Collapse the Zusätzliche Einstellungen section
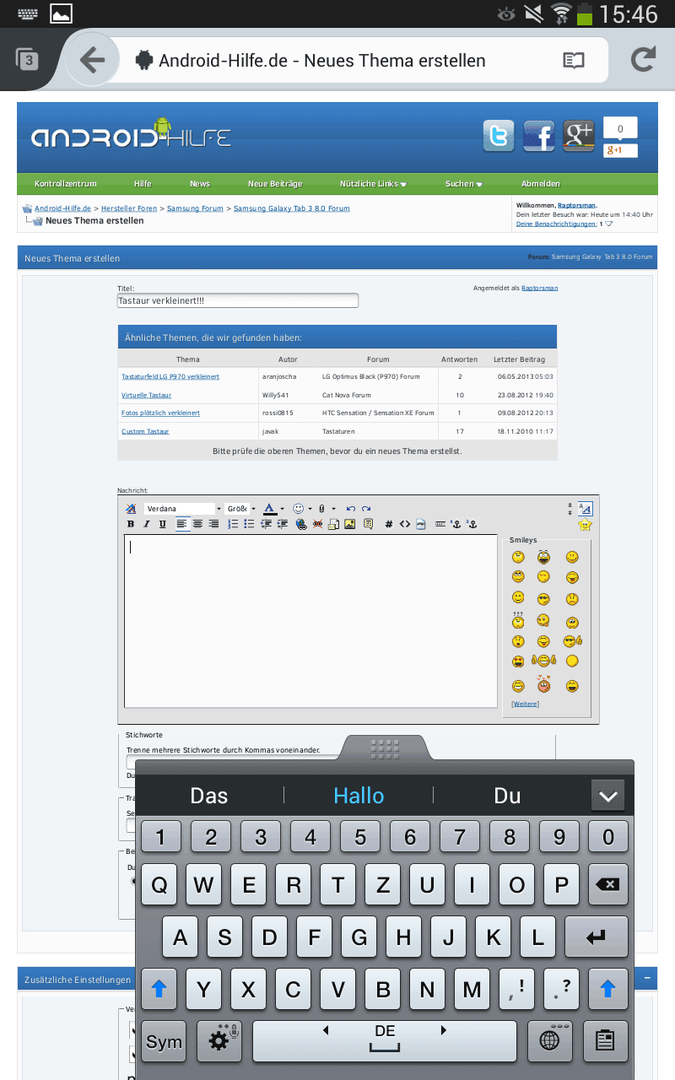The width and height of the screenshot is (675, 1080). tap(647, 978)
